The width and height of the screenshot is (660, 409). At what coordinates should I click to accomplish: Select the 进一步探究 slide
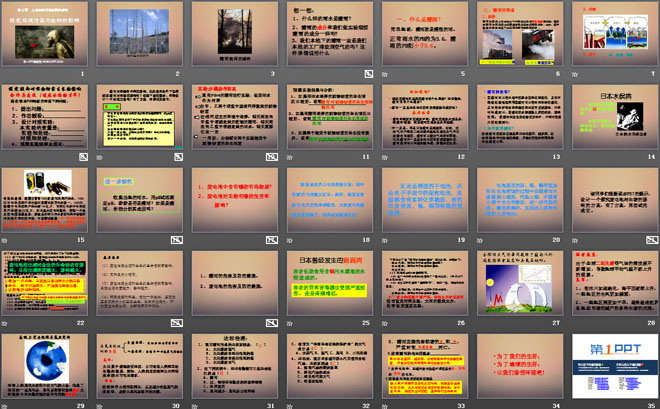140,199
